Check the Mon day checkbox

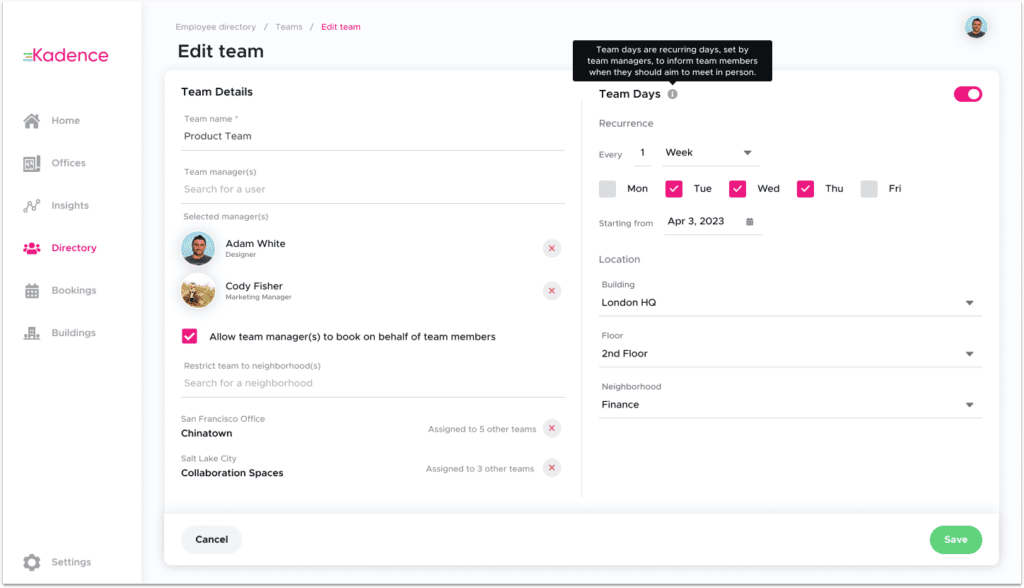(607, 189)
